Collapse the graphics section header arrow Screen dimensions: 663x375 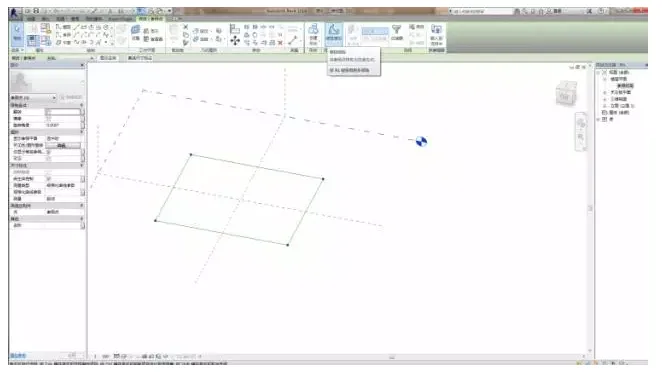coord(82,132)
